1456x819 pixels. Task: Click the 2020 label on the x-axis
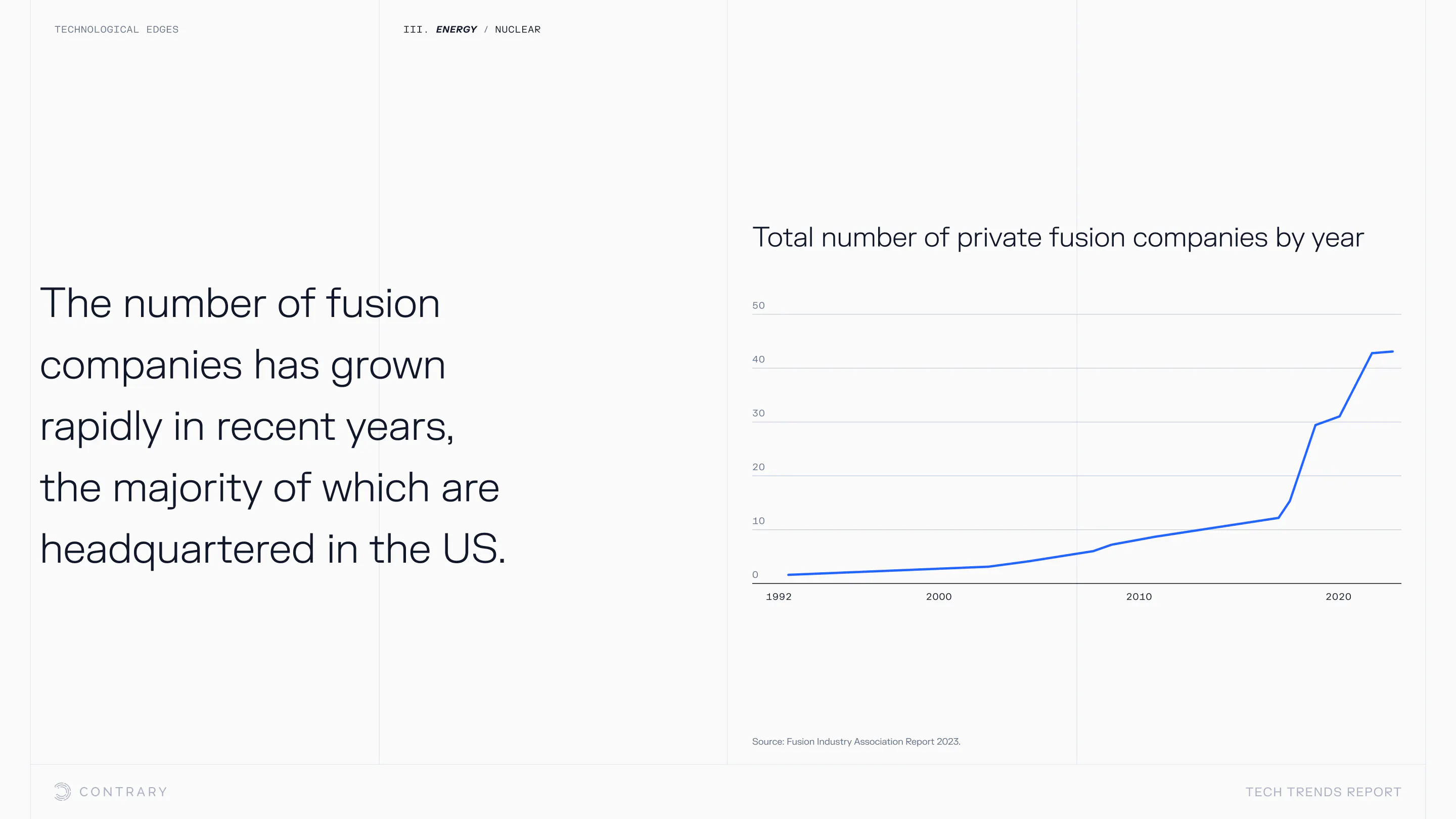pyautogui.click(x=1338, y=597)
